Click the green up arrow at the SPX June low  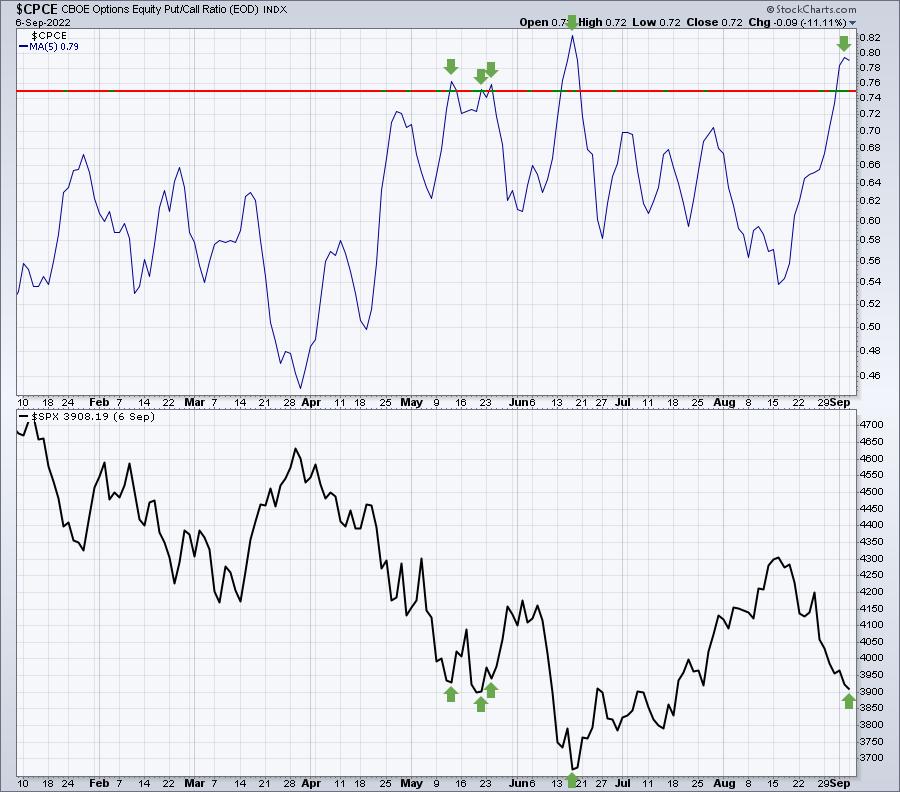(x=572, y=778)
